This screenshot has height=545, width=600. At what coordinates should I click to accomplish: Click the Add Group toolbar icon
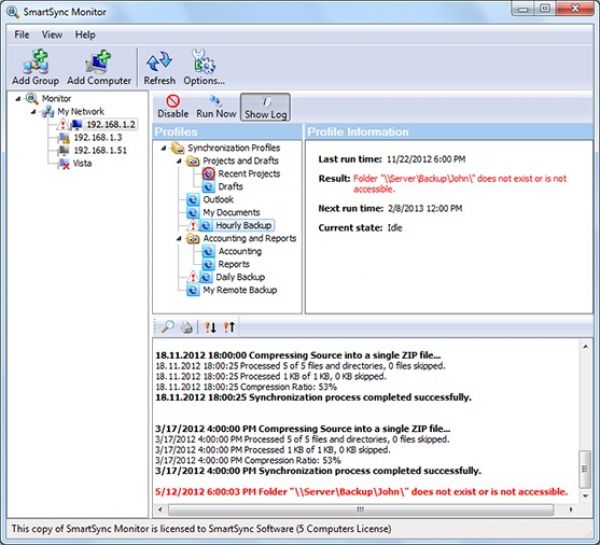[x=36, y=61]
